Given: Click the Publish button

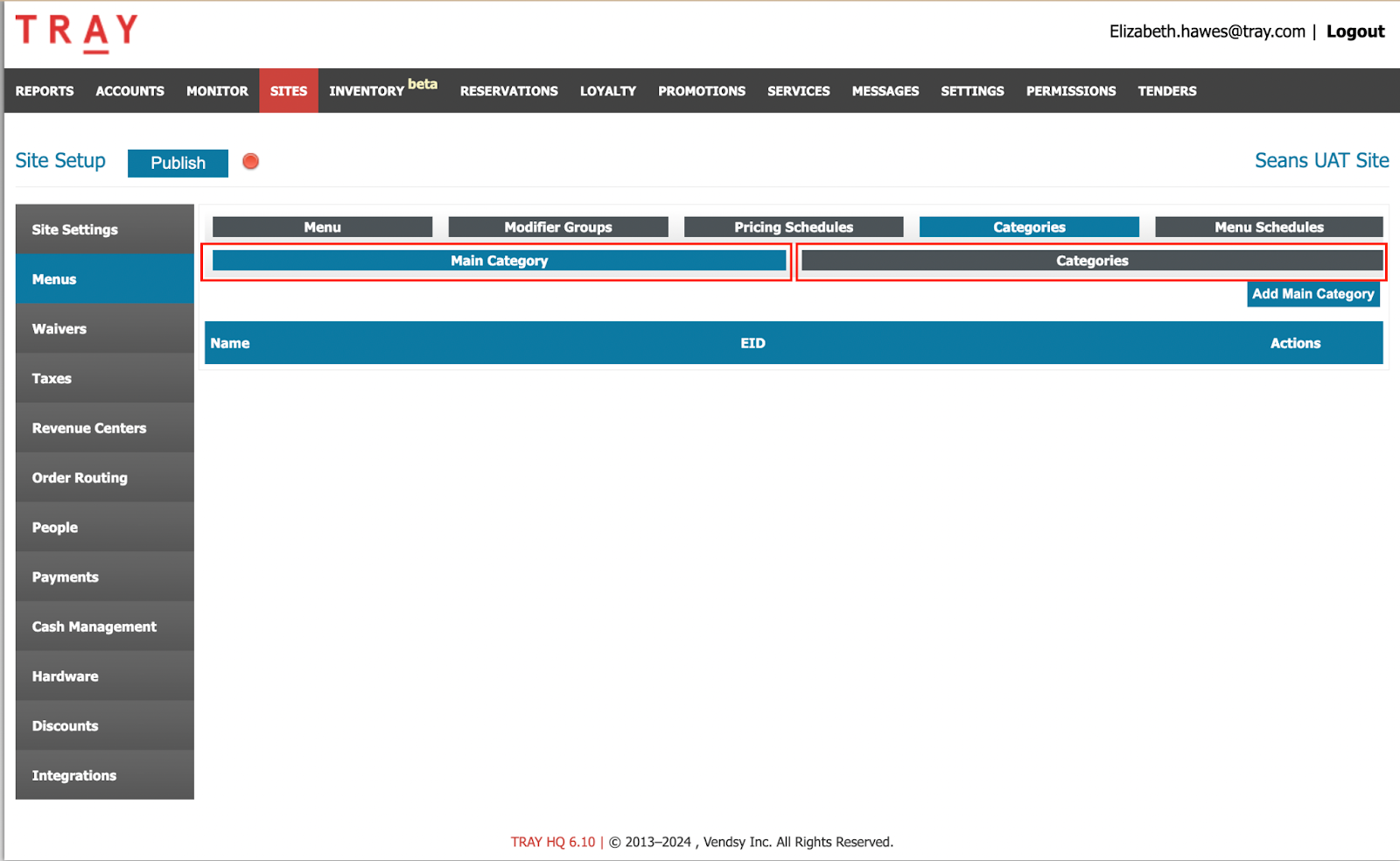Looking at the screenshot, I should tap(177, 163).
